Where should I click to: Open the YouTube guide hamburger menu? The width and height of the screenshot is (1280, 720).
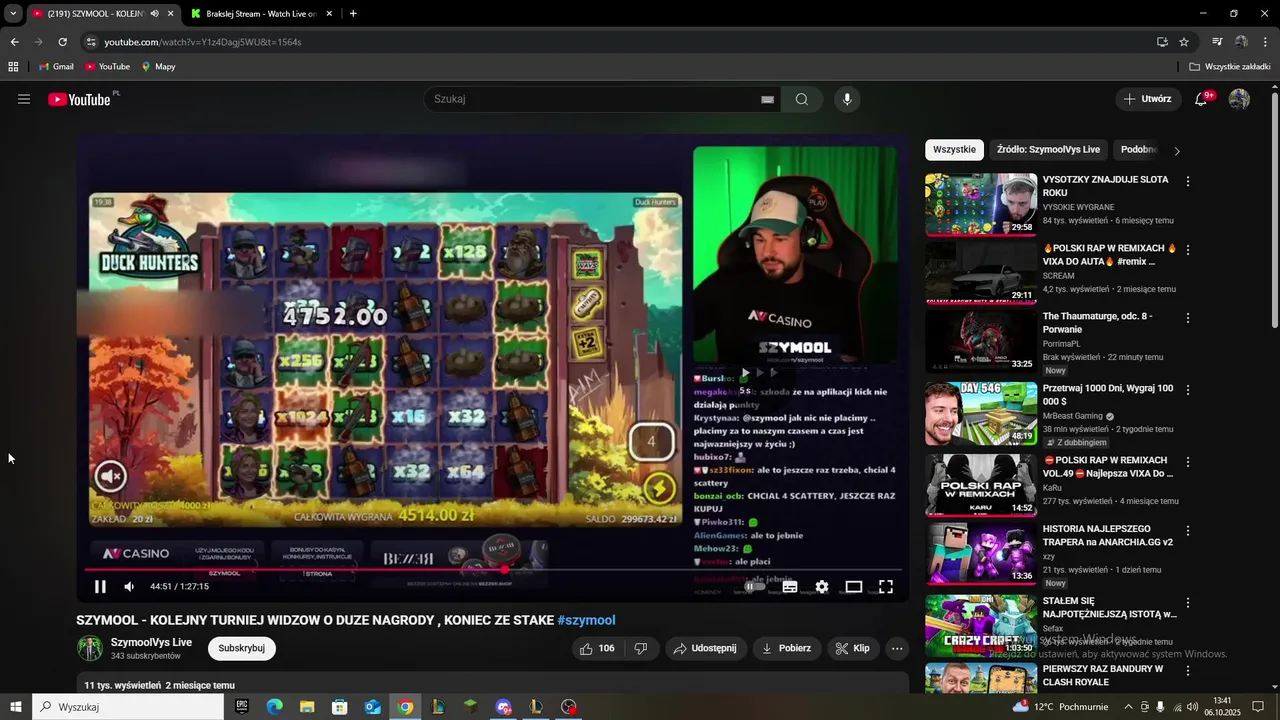[x=24, y=99]
